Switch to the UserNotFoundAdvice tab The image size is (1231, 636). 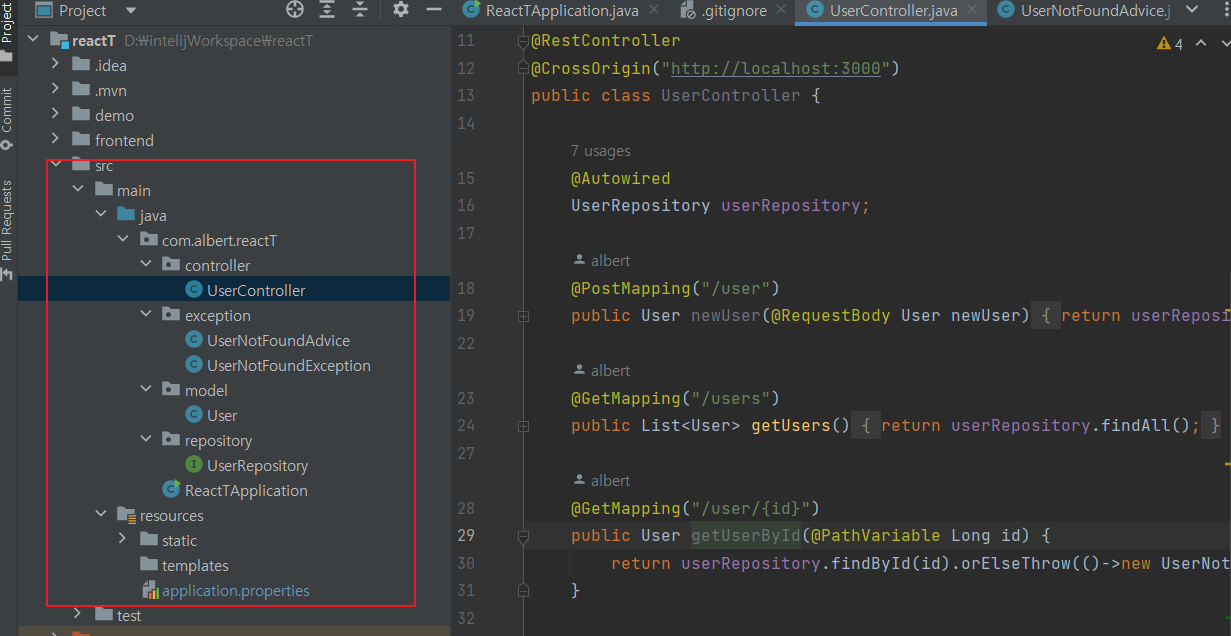[1083, 11]
